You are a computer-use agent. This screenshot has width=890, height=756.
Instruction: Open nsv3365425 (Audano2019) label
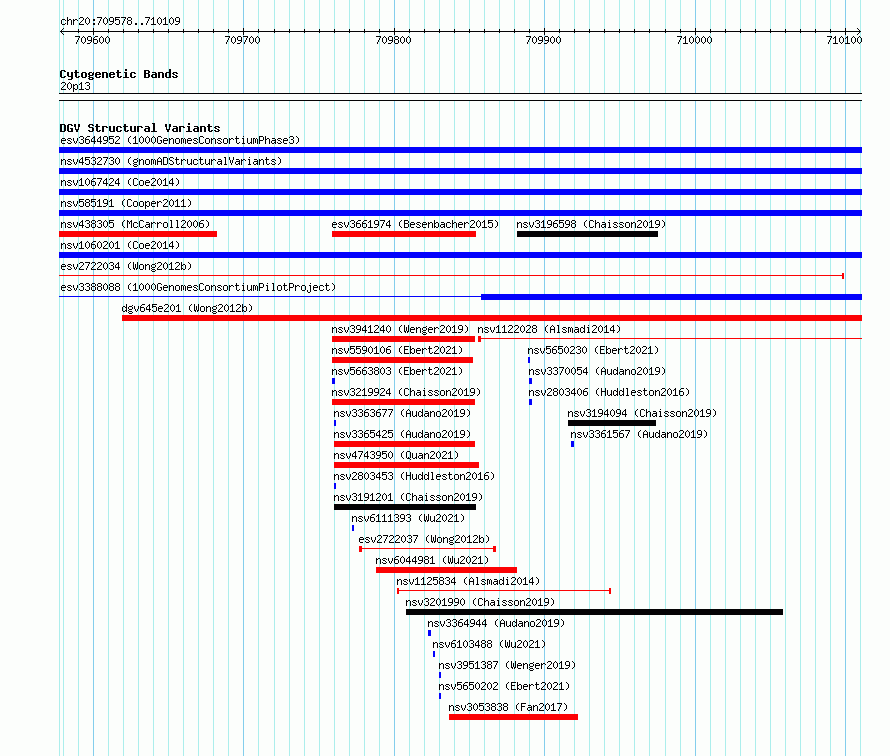[402, 434]
